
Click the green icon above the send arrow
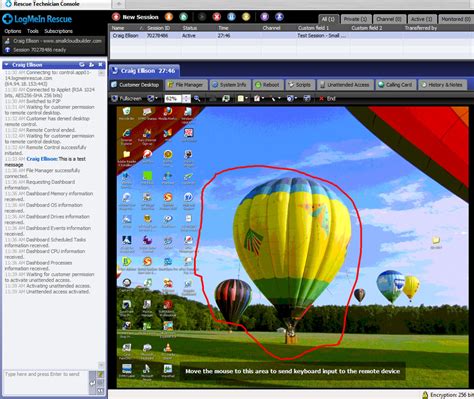click(x=100, y=374)
